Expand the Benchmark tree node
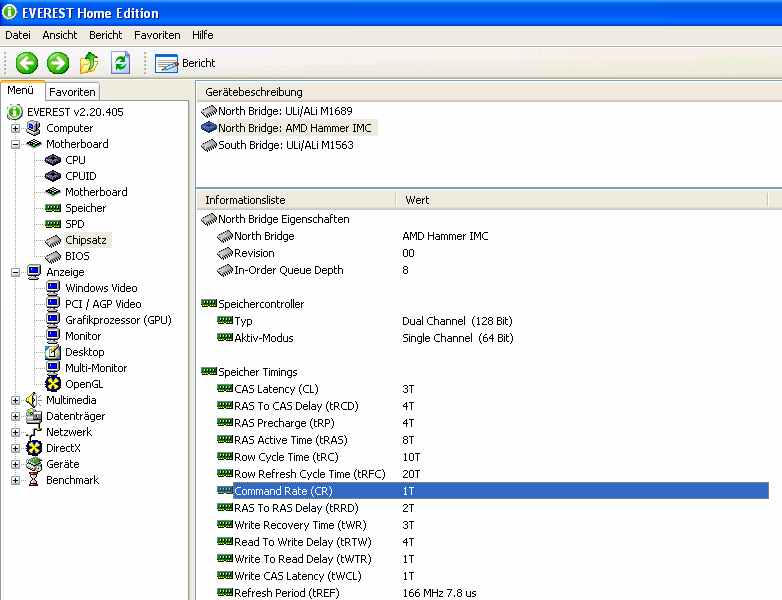This screenshot has width=782, height=600. [x=15, y=480]
